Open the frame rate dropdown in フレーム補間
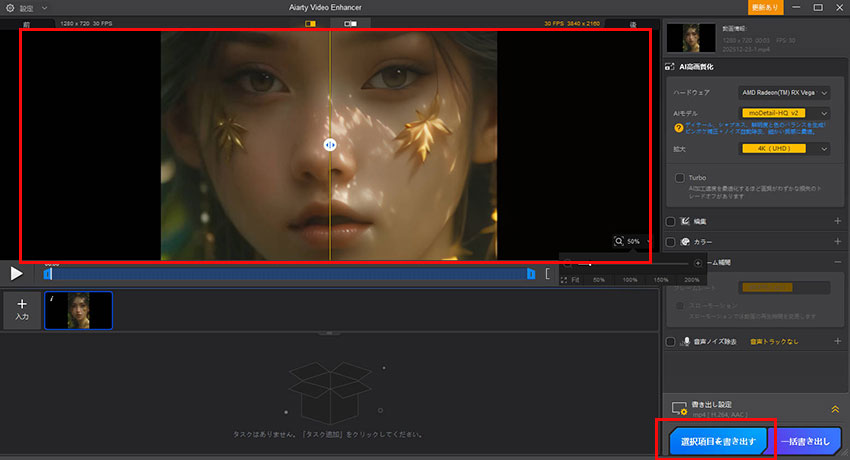Image resolution: width=850 pixels, height=460 pixels. 784,287
